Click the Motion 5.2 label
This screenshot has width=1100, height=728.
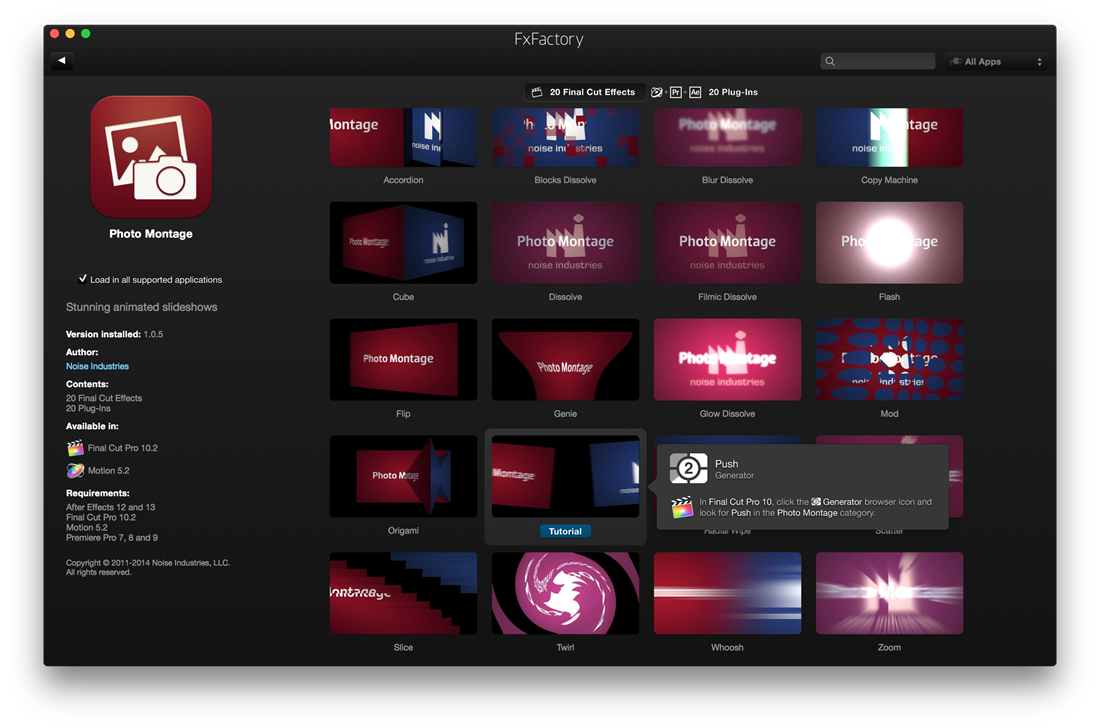point(108,471)
